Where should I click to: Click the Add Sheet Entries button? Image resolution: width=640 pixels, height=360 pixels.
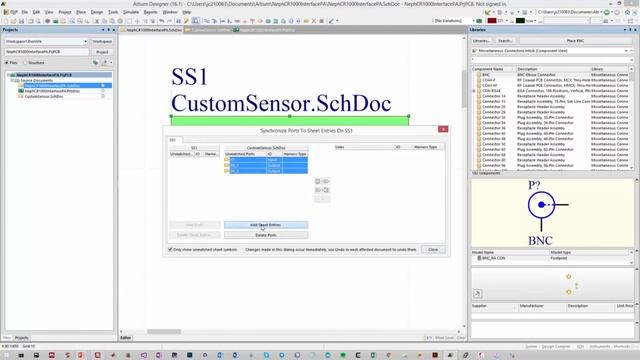pos(266,225)
